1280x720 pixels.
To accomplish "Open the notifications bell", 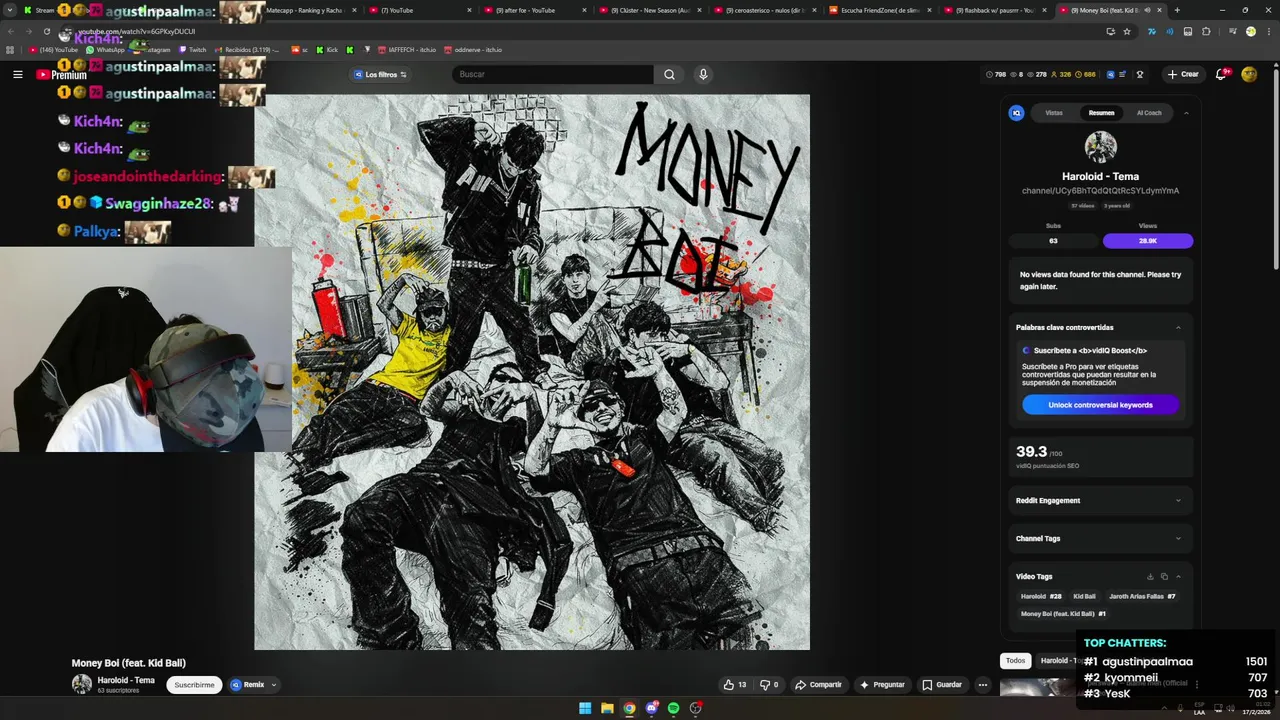I will point(1222,74).
